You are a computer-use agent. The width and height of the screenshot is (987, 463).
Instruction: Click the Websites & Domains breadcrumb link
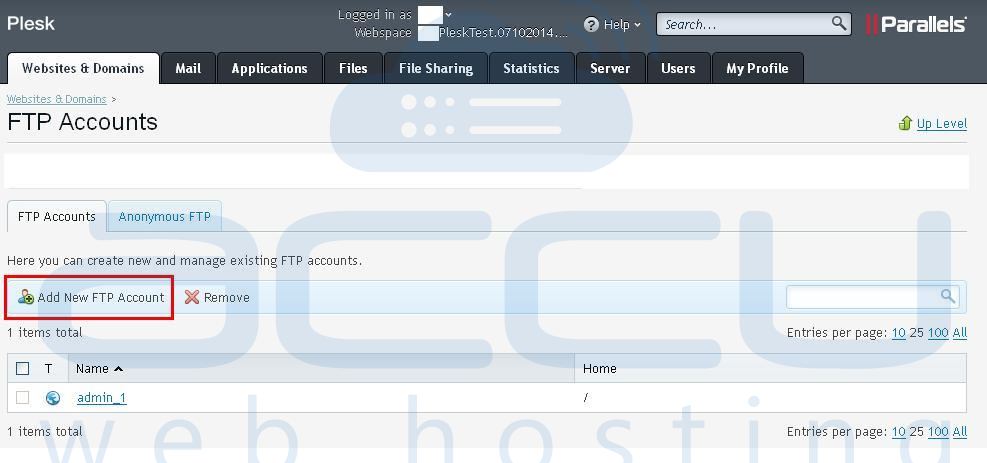57,99
